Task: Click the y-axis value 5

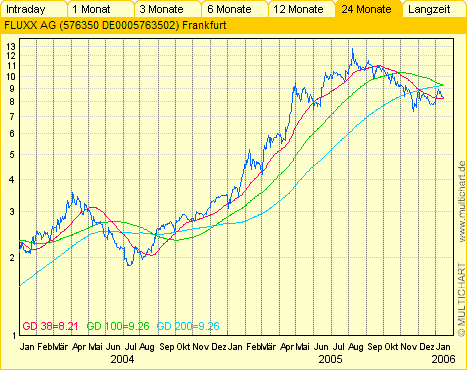Action: pyautogui.click(x=12, y=155)
